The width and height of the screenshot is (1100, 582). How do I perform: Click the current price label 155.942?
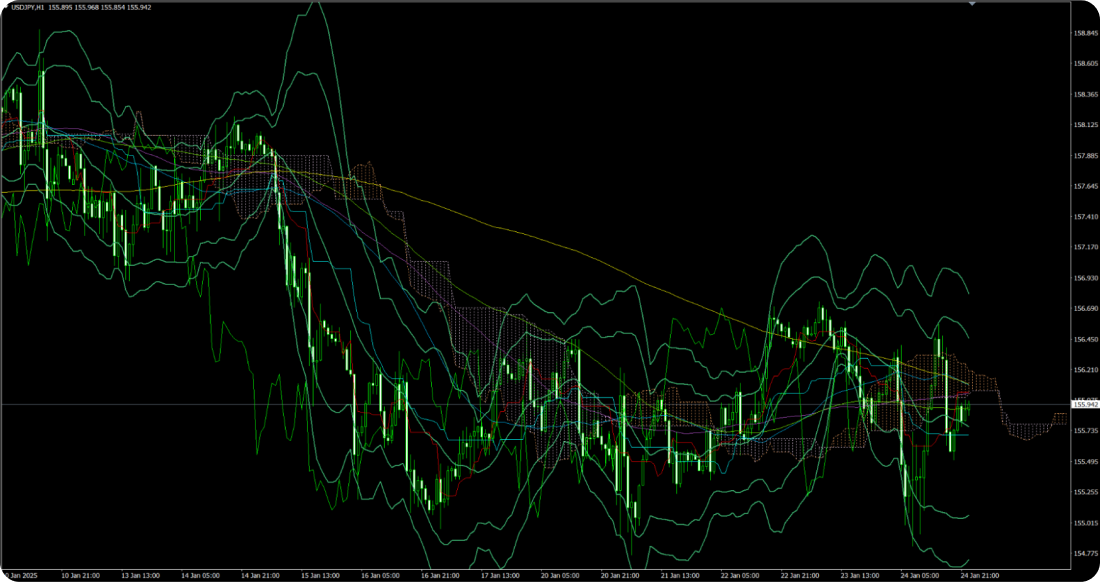(1085, 405)
